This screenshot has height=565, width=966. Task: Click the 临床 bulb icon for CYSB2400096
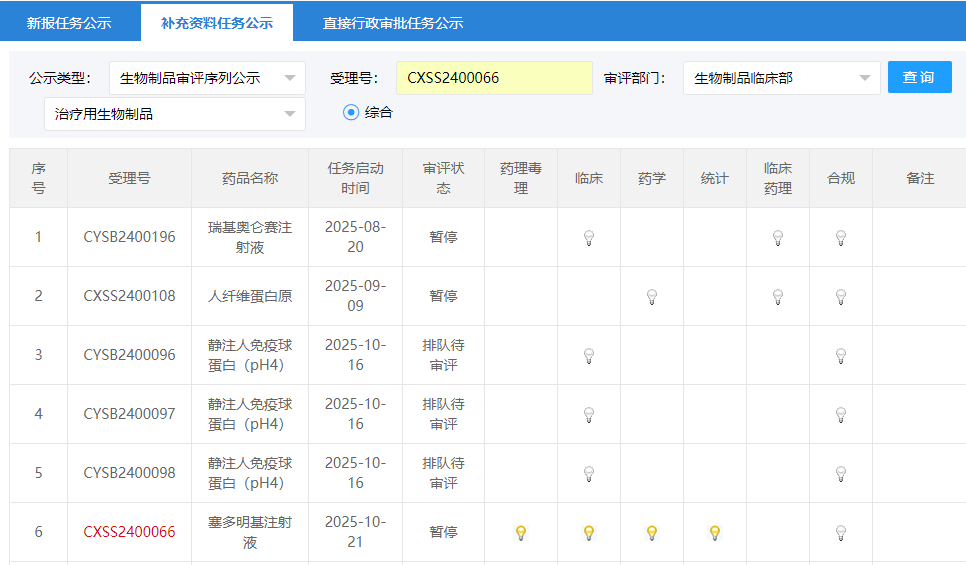(x=589, y=356)
